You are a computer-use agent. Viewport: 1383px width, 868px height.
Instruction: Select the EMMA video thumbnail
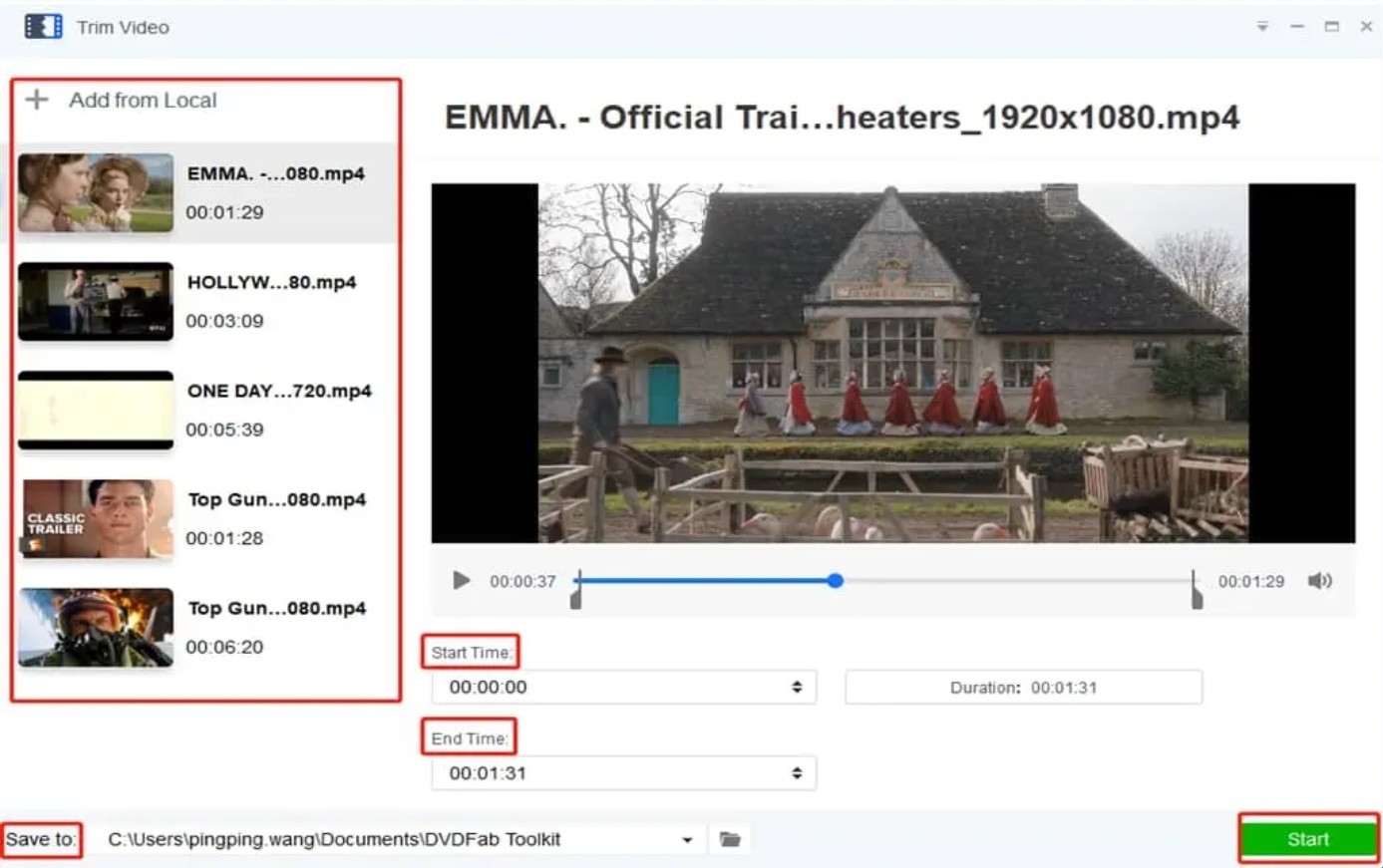[96, 192]
